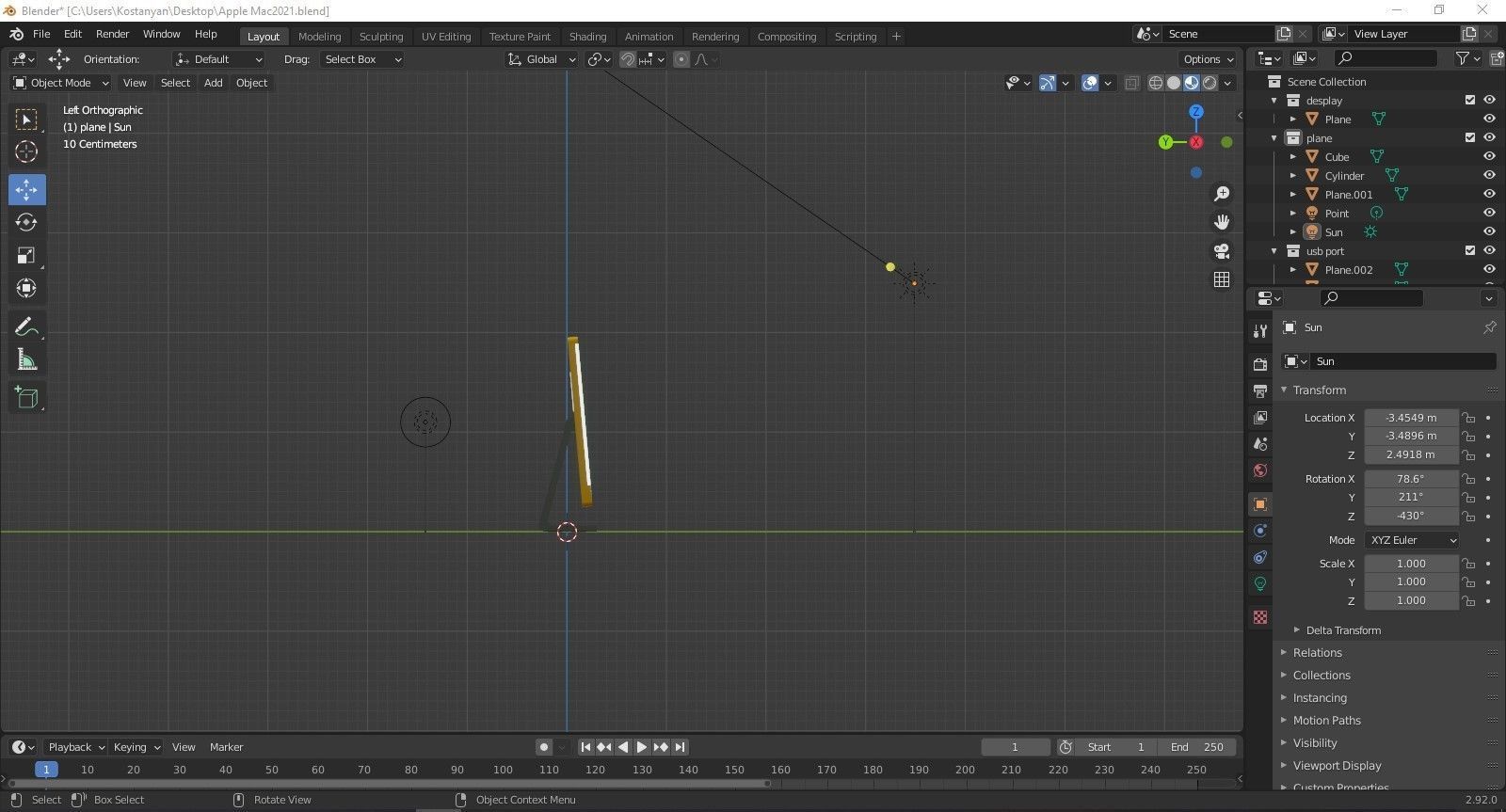Switch to orthographic/perspective grid icon

coord(1222,279)
